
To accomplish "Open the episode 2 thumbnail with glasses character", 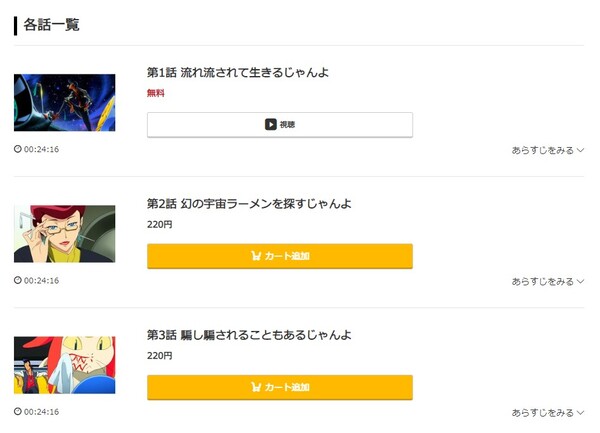I will tap(64, 233).
